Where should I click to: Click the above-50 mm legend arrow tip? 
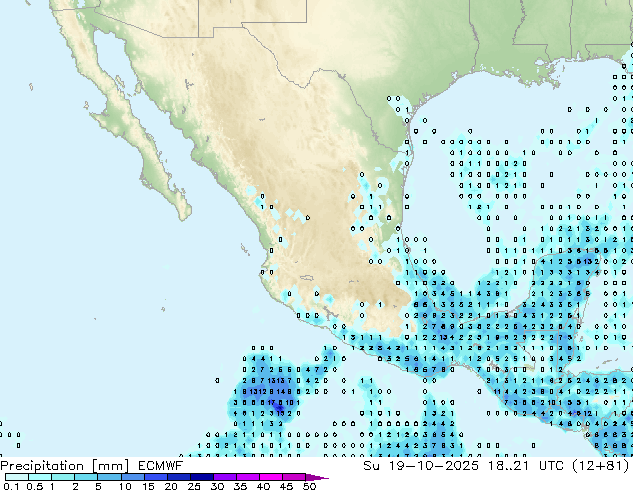317,478
